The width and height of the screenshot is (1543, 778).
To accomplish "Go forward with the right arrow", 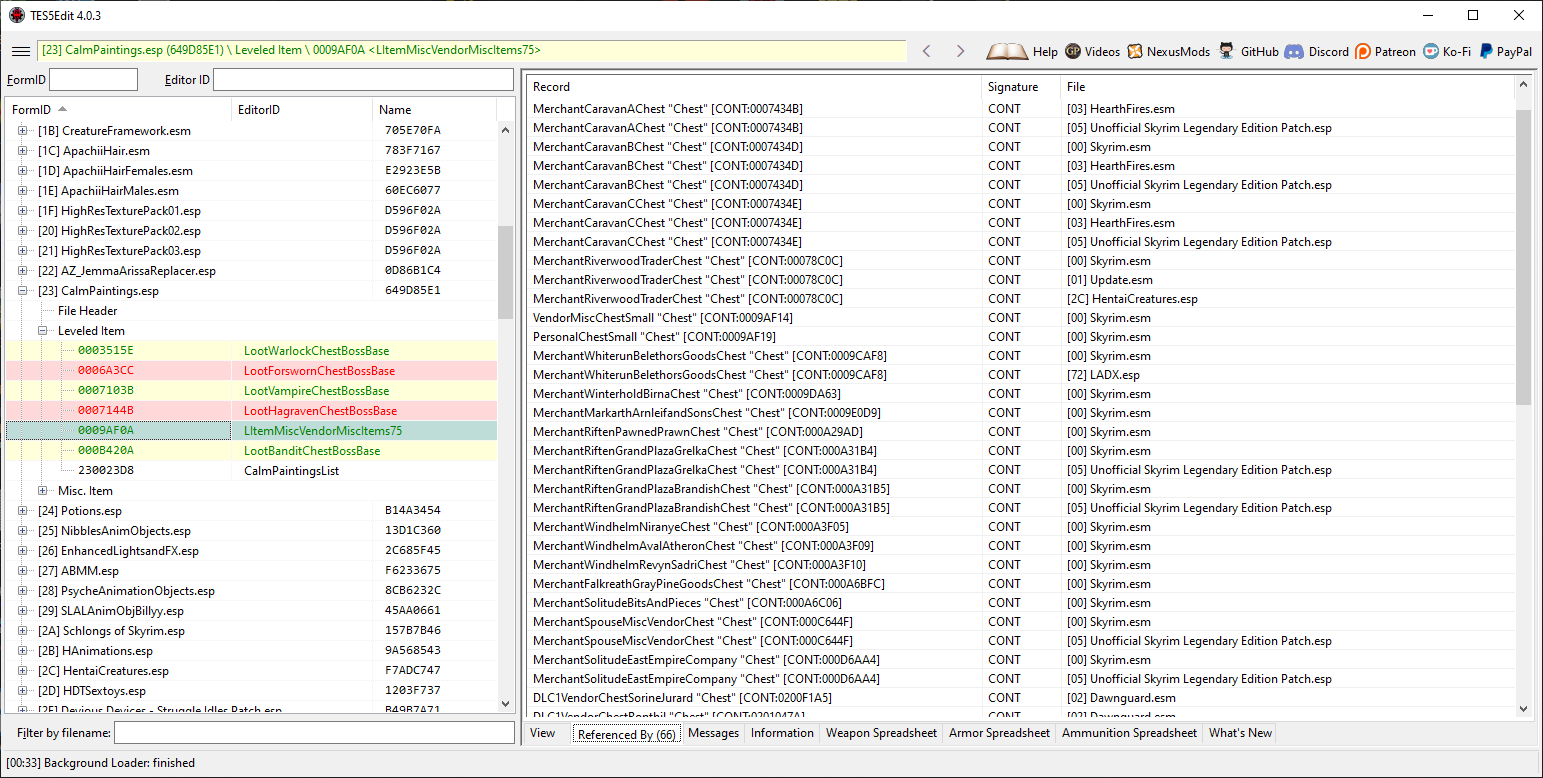I will tap(960, 51).
